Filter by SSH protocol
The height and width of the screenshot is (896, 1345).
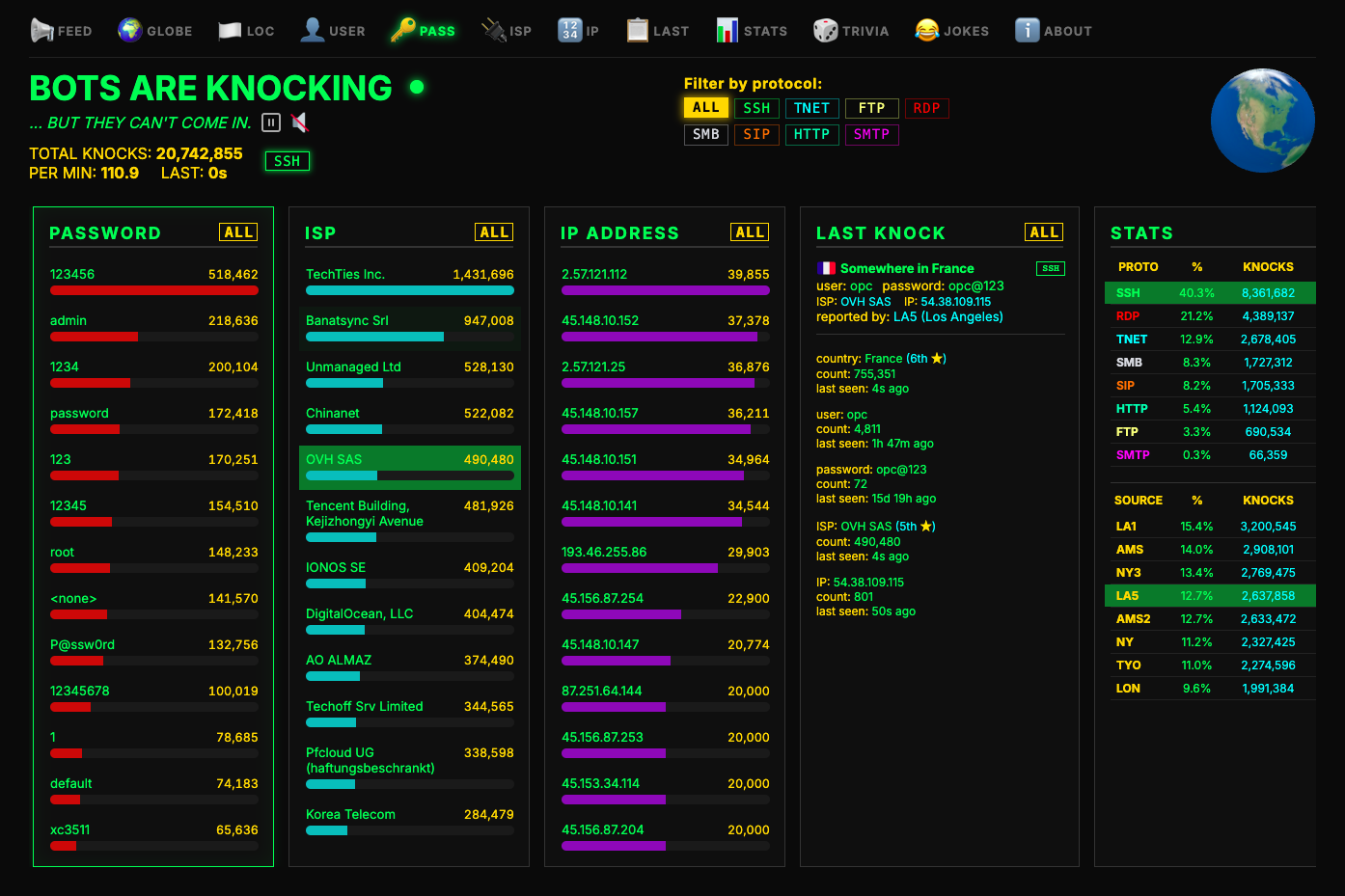tap(756, 108)
